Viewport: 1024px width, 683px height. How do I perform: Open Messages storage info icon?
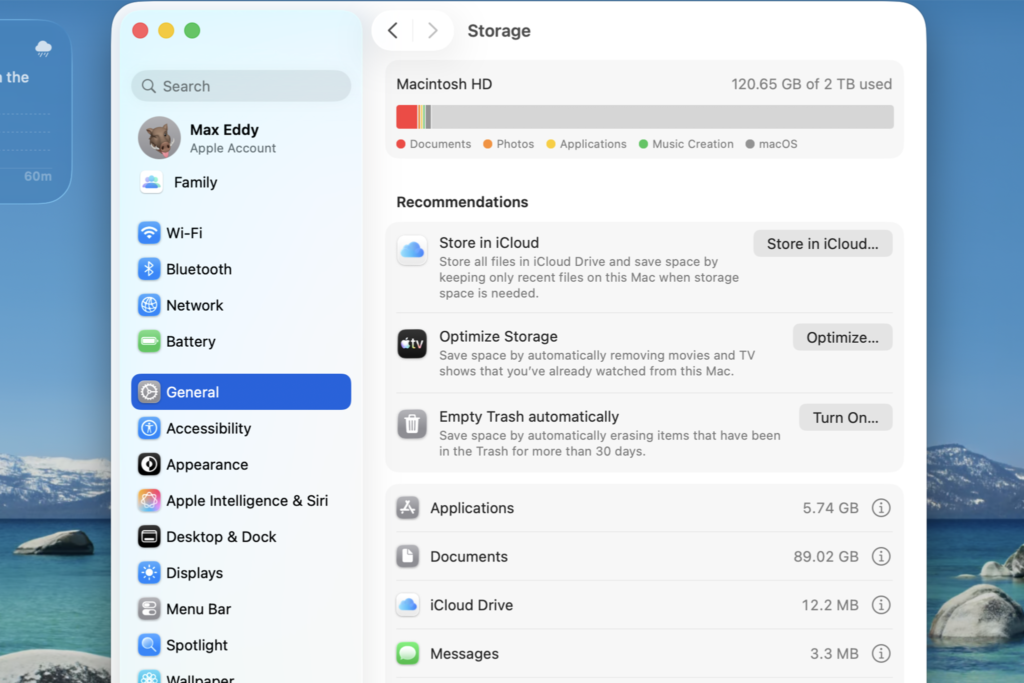(881, 653)
